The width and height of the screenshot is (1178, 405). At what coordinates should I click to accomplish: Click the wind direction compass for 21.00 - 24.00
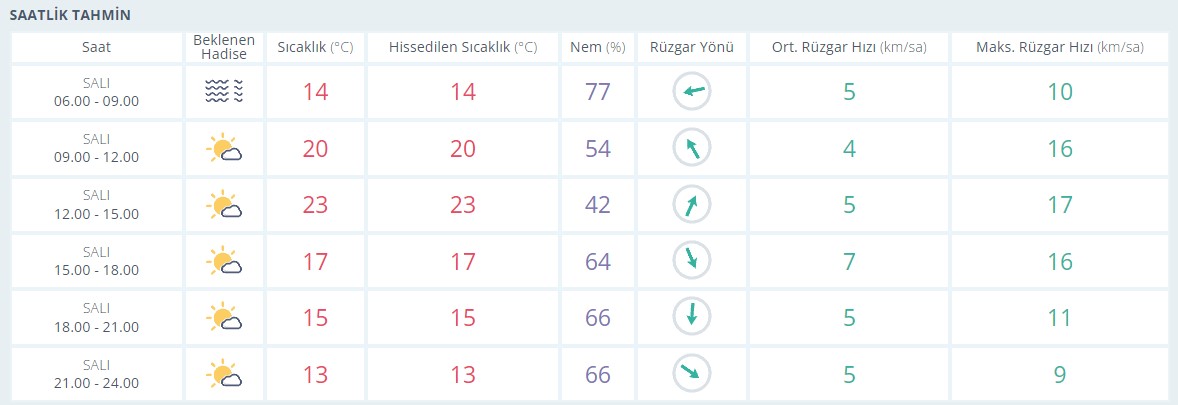tap(691, 373)
